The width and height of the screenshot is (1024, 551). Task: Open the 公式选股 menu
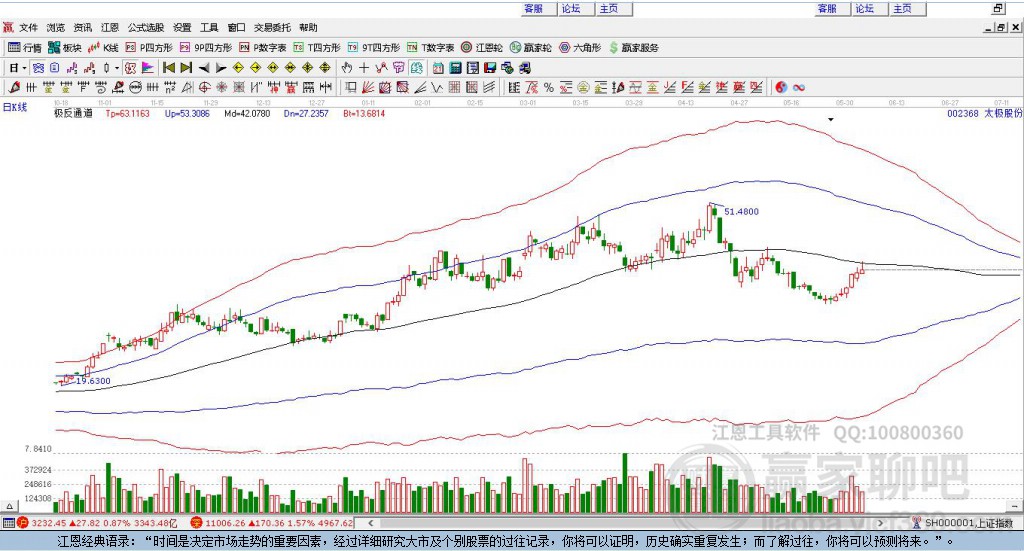coord(146,27)
